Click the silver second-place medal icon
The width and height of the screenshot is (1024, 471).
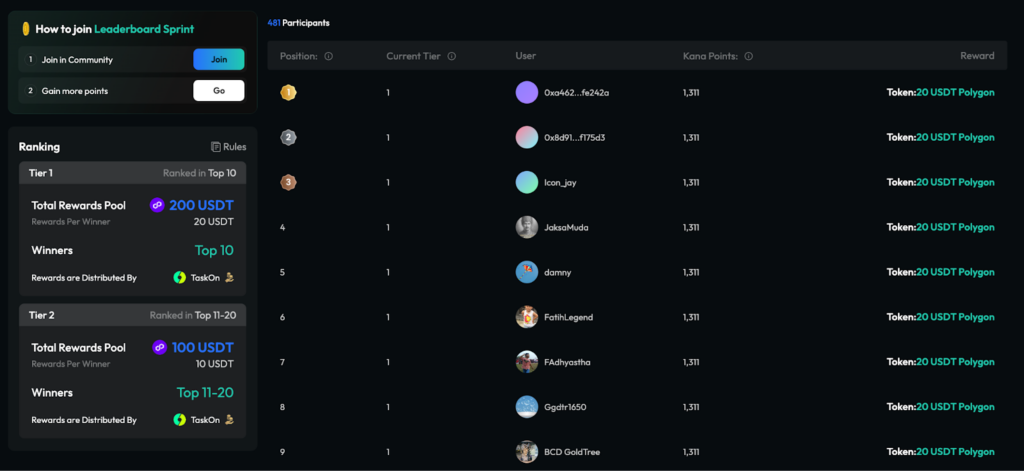point(288,137)
